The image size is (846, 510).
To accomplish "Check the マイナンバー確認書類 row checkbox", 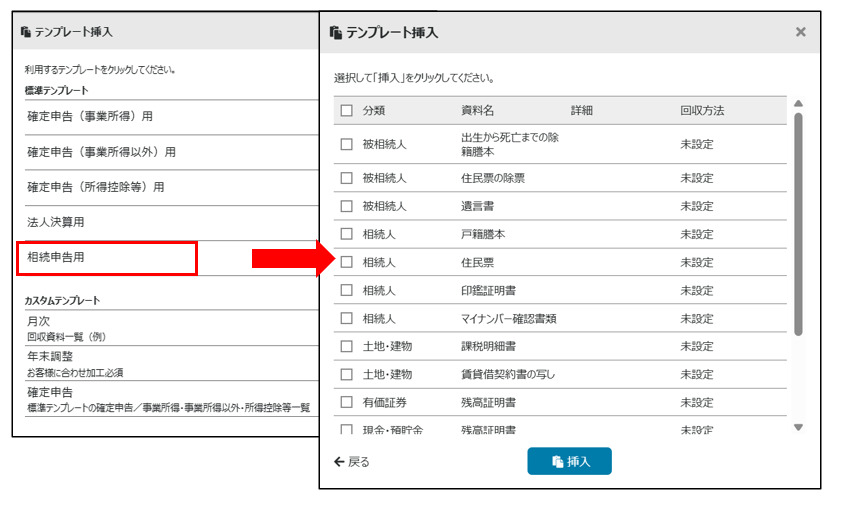I will tap(347, 318).
